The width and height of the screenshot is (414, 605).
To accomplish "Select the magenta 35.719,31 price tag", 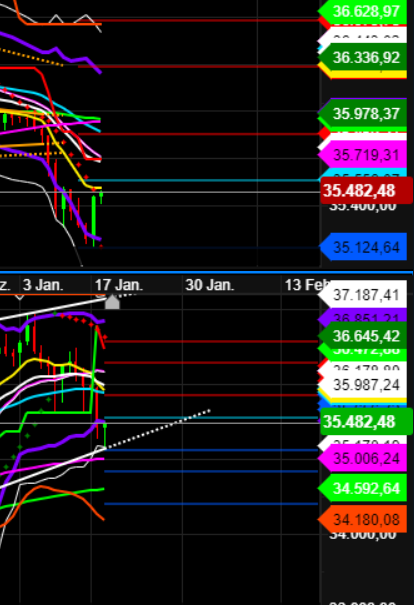I will pyautogui.click(x=363, y=155).
